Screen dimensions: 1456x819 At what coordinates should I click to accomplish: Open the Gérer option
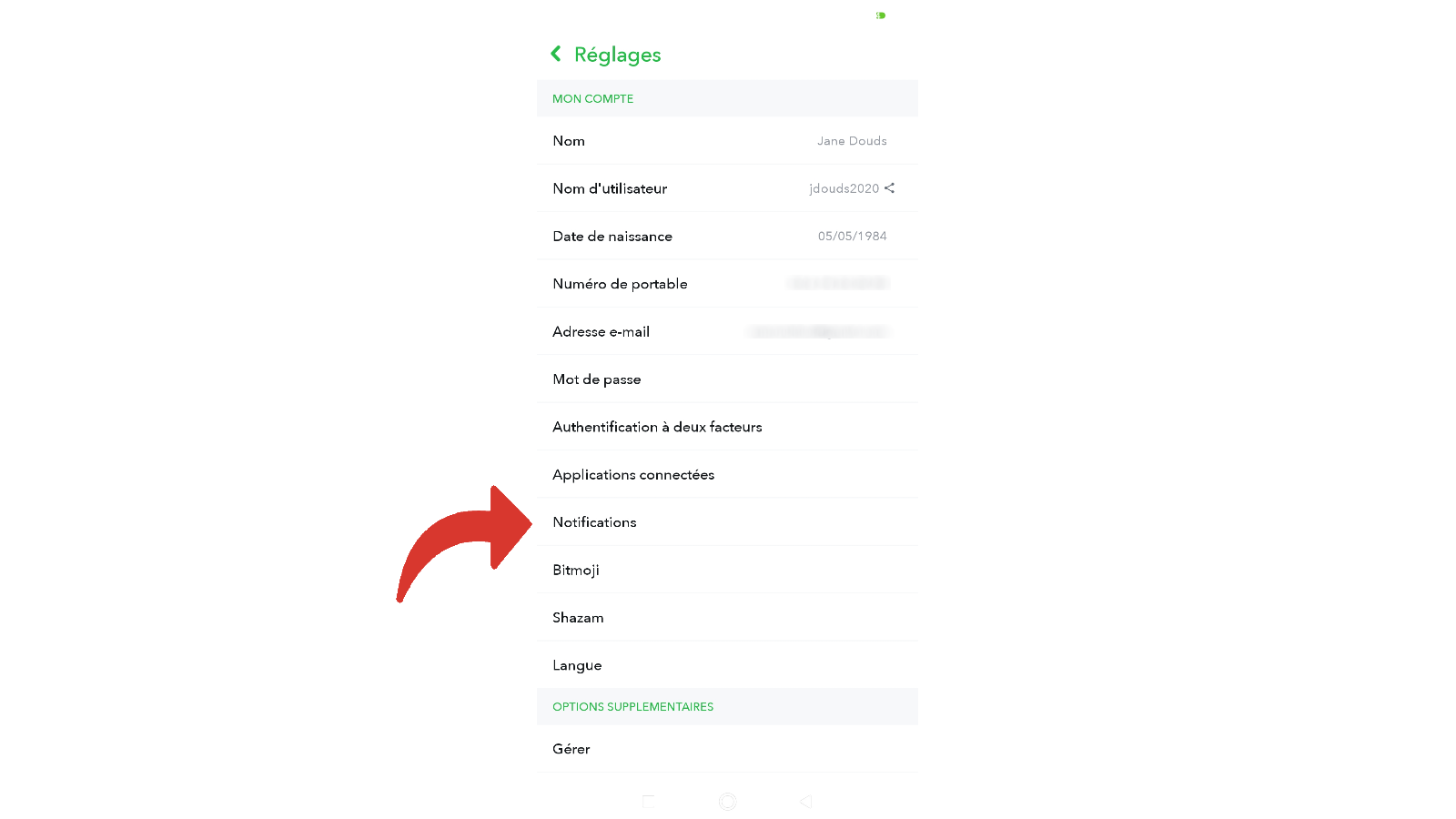727,749
